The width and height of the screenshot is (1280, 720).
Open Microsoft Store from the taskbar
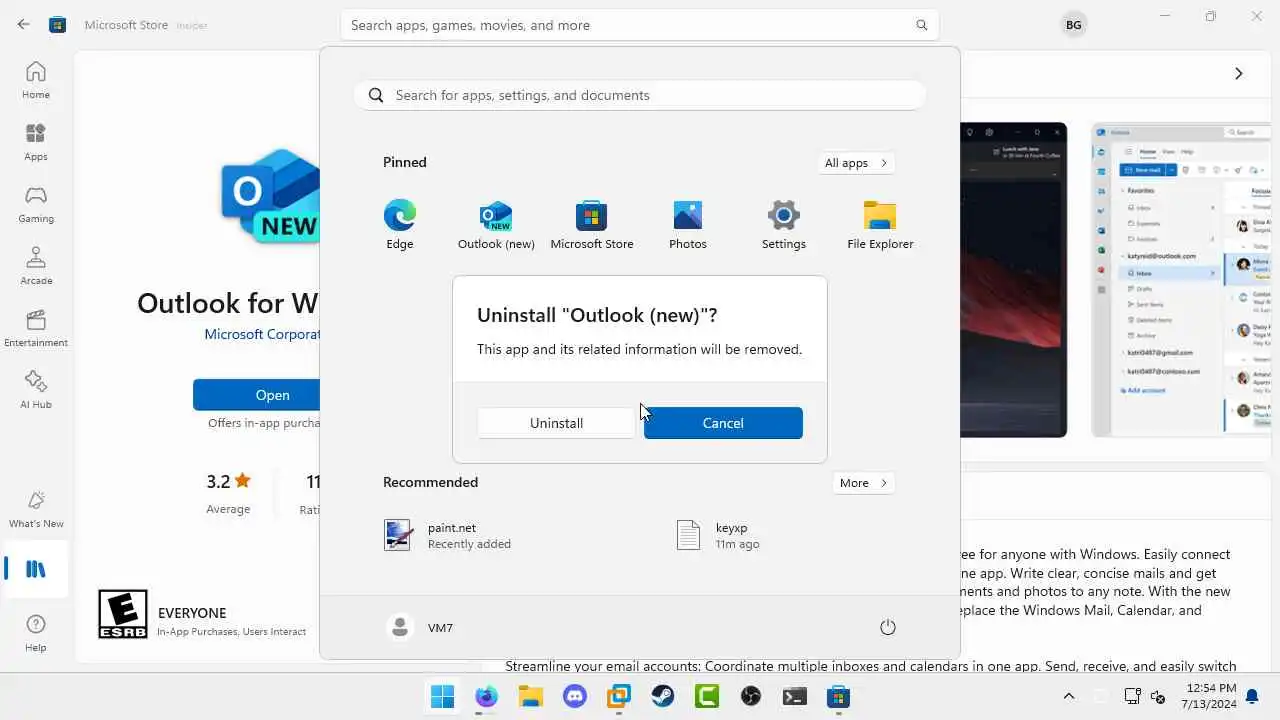click(x=839, y=696)
